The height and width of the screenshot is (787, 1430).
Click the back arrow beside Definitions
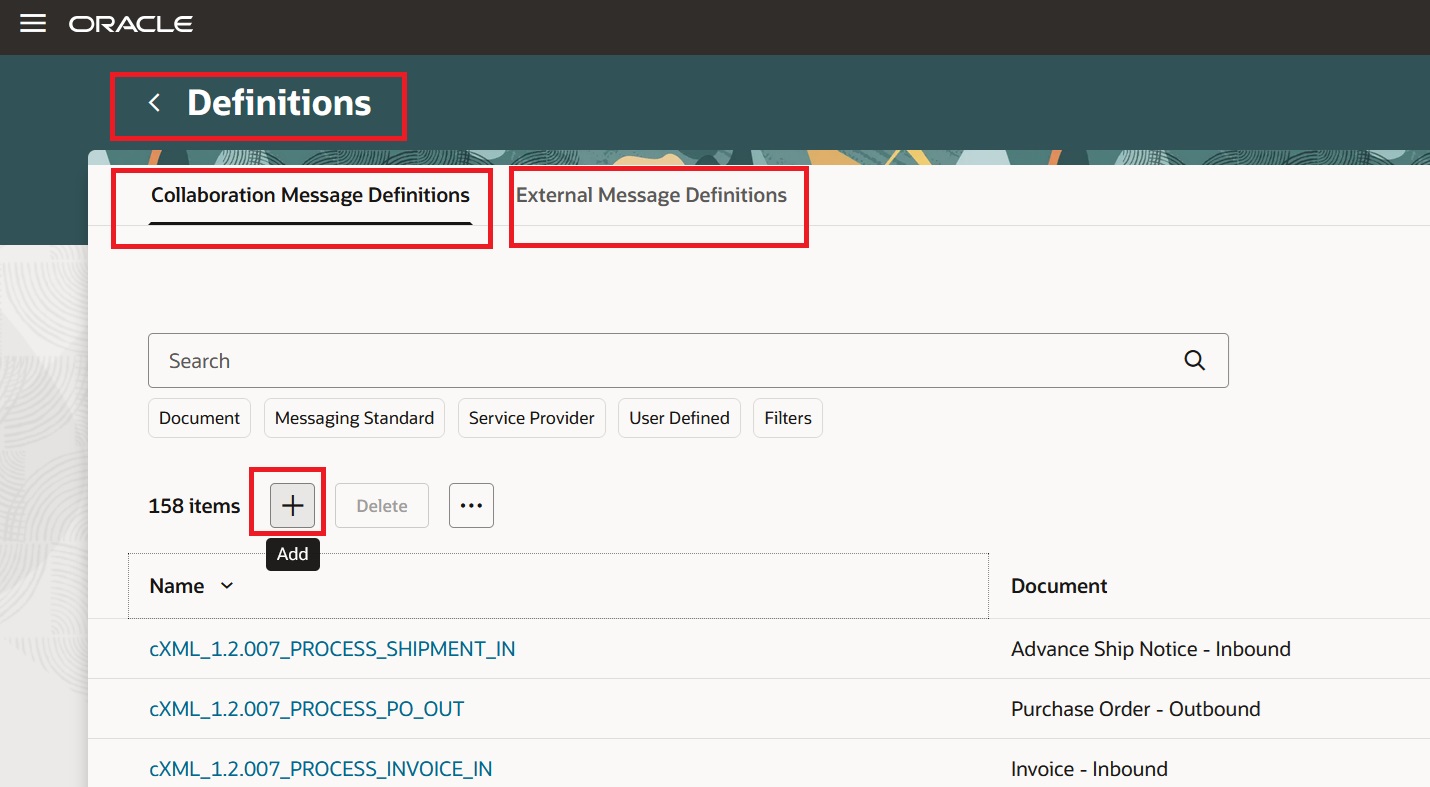tap(154, 103)
